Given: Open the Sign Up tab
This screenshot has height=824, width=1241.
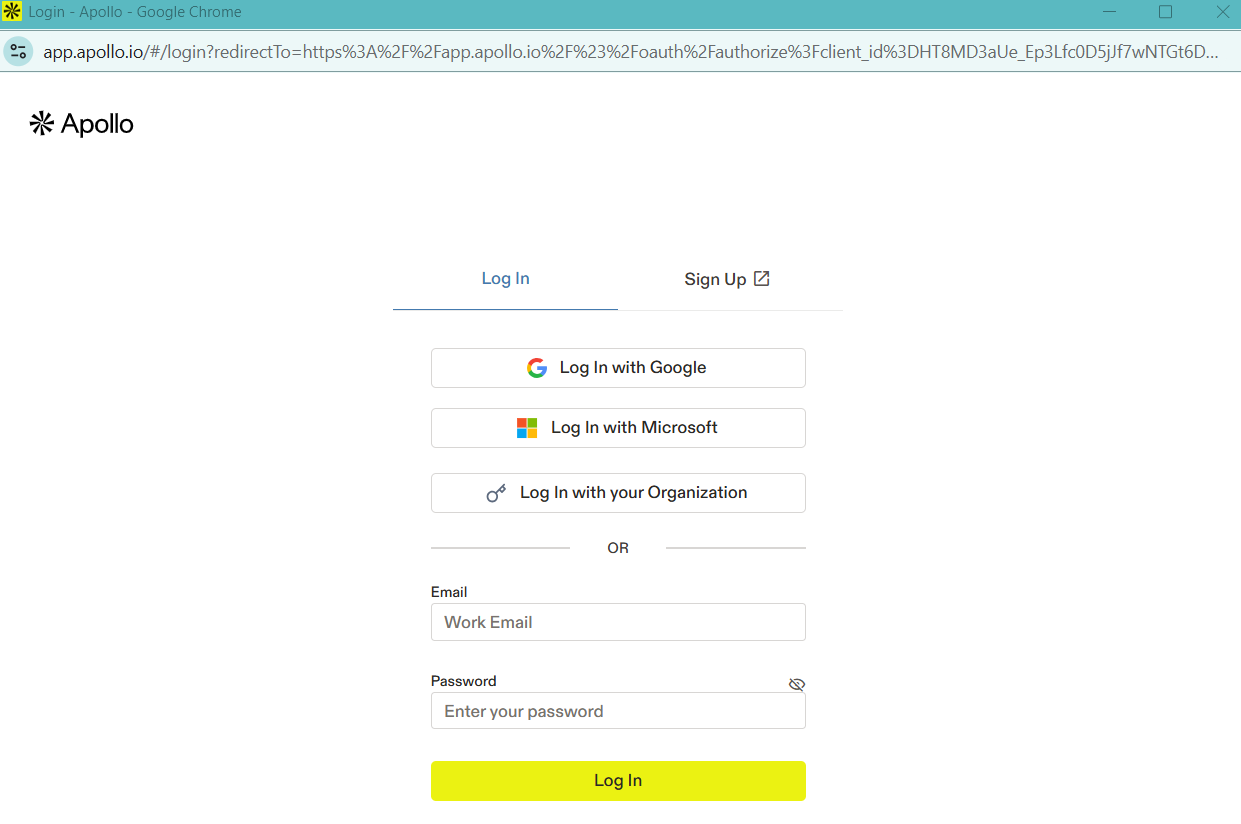Looking at the screenshot, I should [x=727, y=279].
